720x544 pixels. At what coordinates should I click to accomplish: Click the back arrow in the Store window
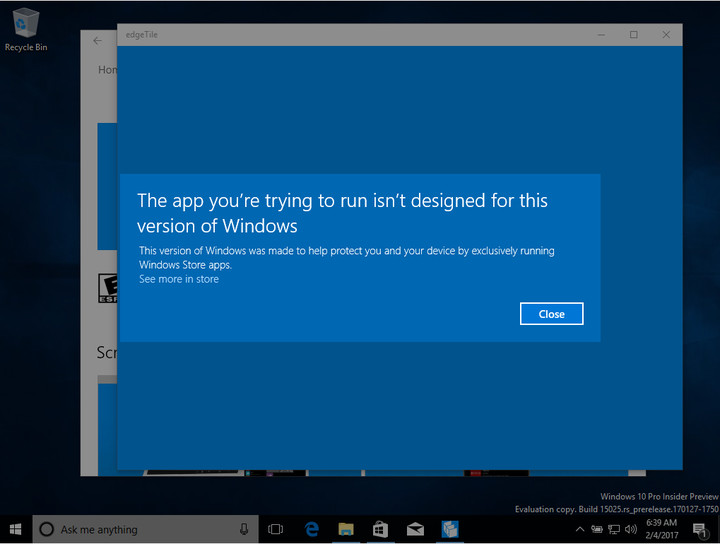pyautogui.click(x=97, y=41)
